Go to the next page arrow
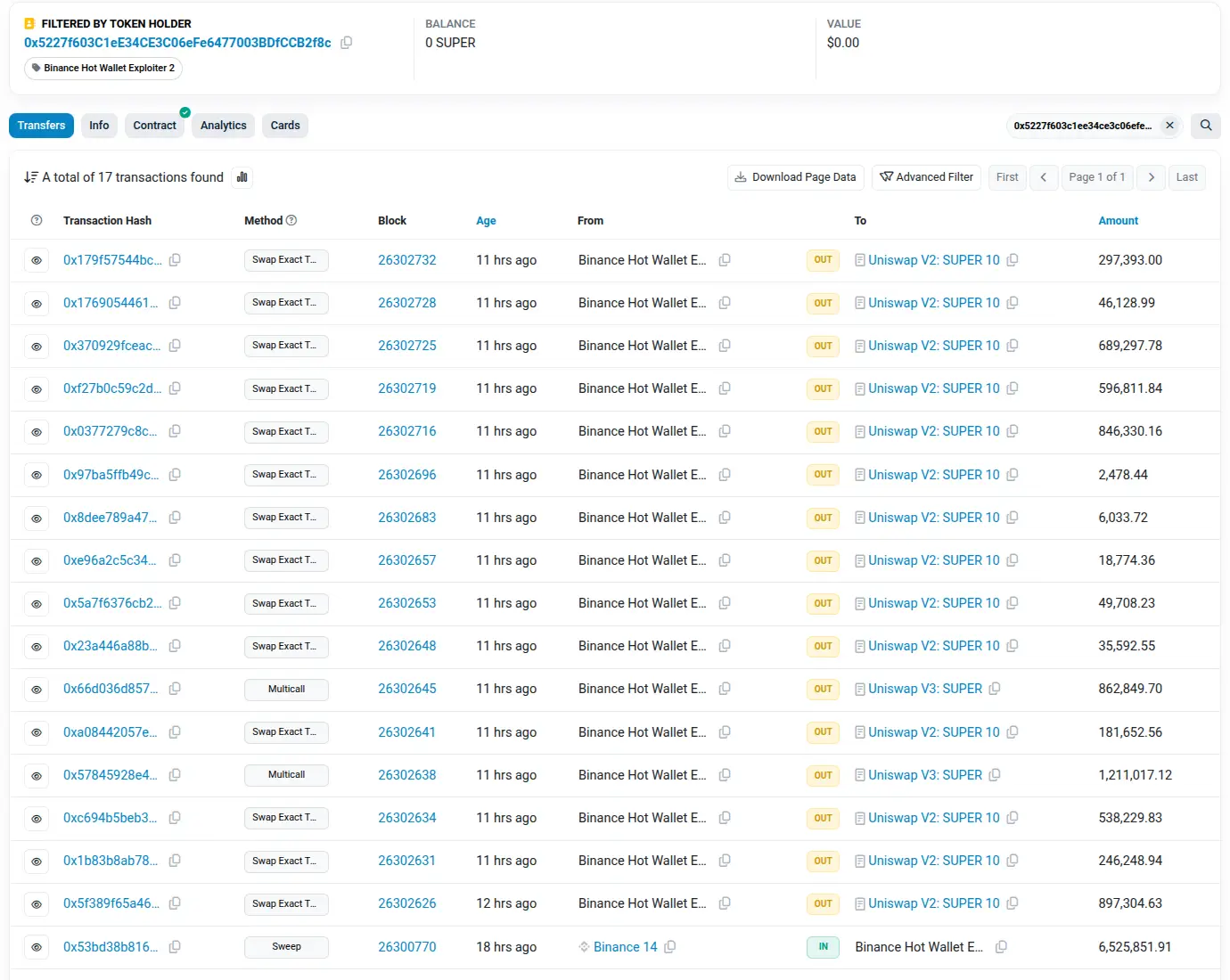The width and height of the screenshot is (1230, 980). click(x=1152, y=177)
